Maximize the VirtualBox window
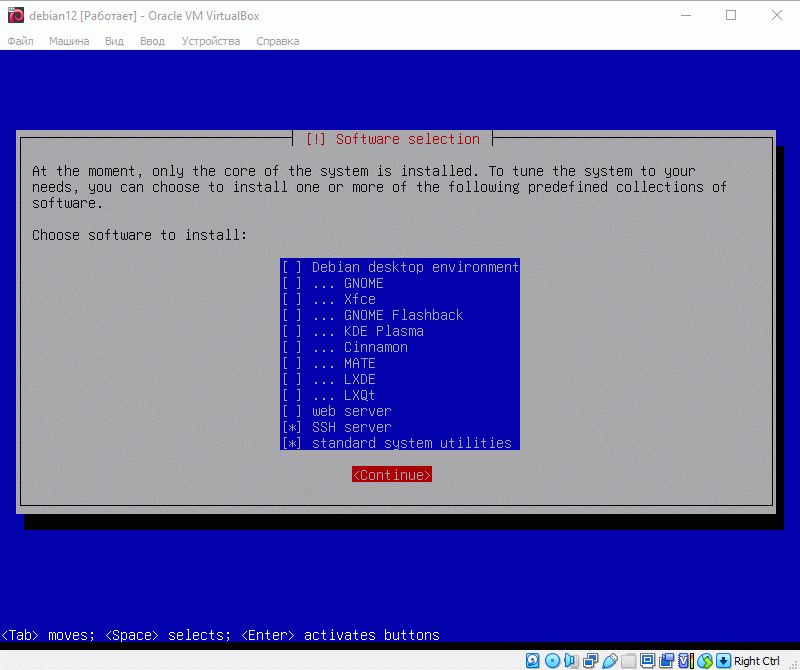800x670 pixels. [x=731, y=15]
